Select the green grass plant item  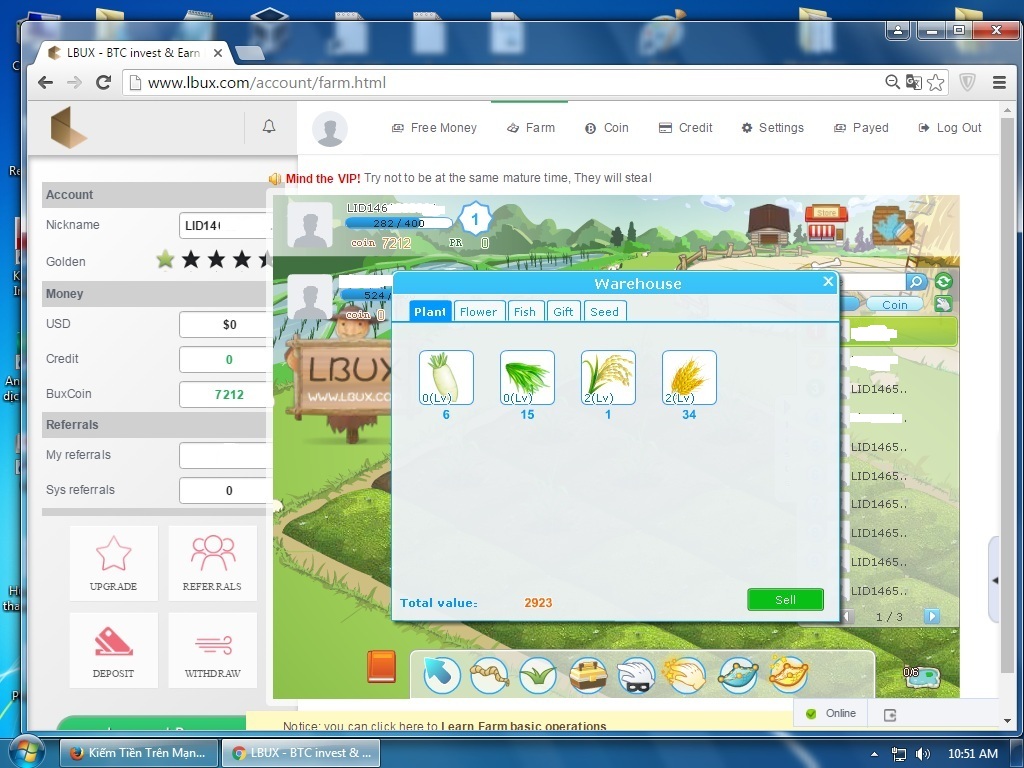[527, 377]
